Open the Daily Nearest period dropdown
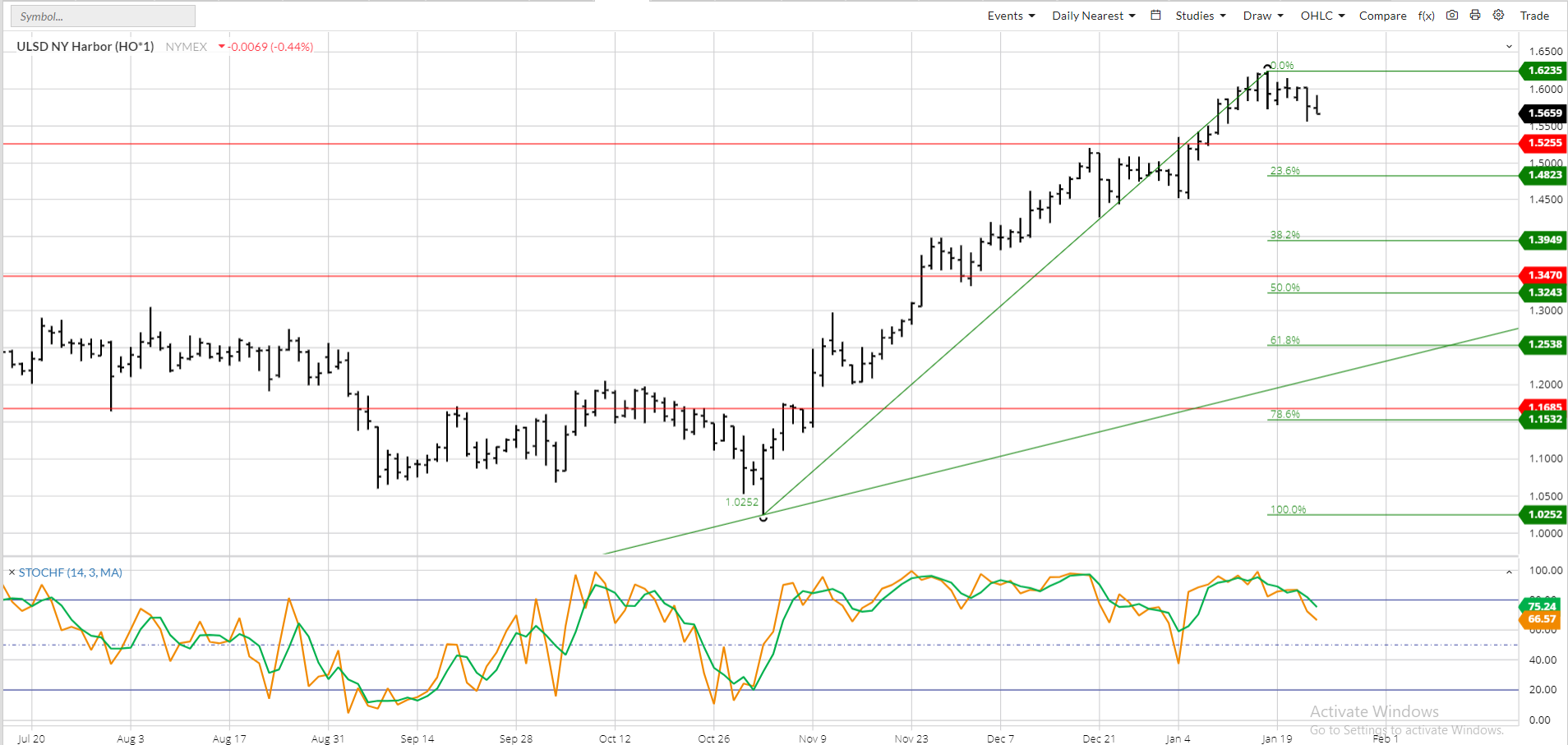The width and height of the screenshot is (1568, 745). (x=1094, y=16)
